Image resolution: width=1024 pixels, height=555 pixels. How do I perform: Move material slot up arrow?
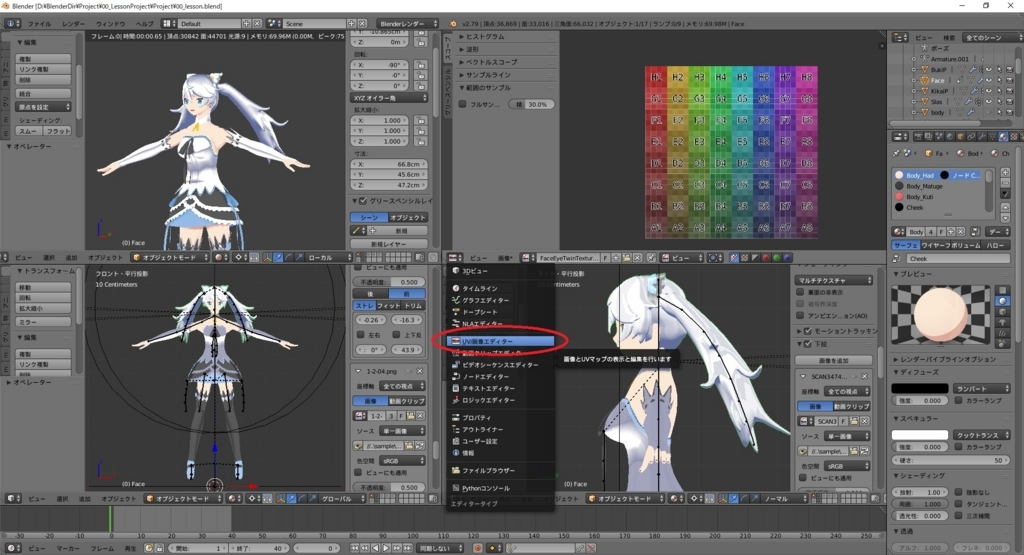pyautogui.click(x=1005, y=207)
